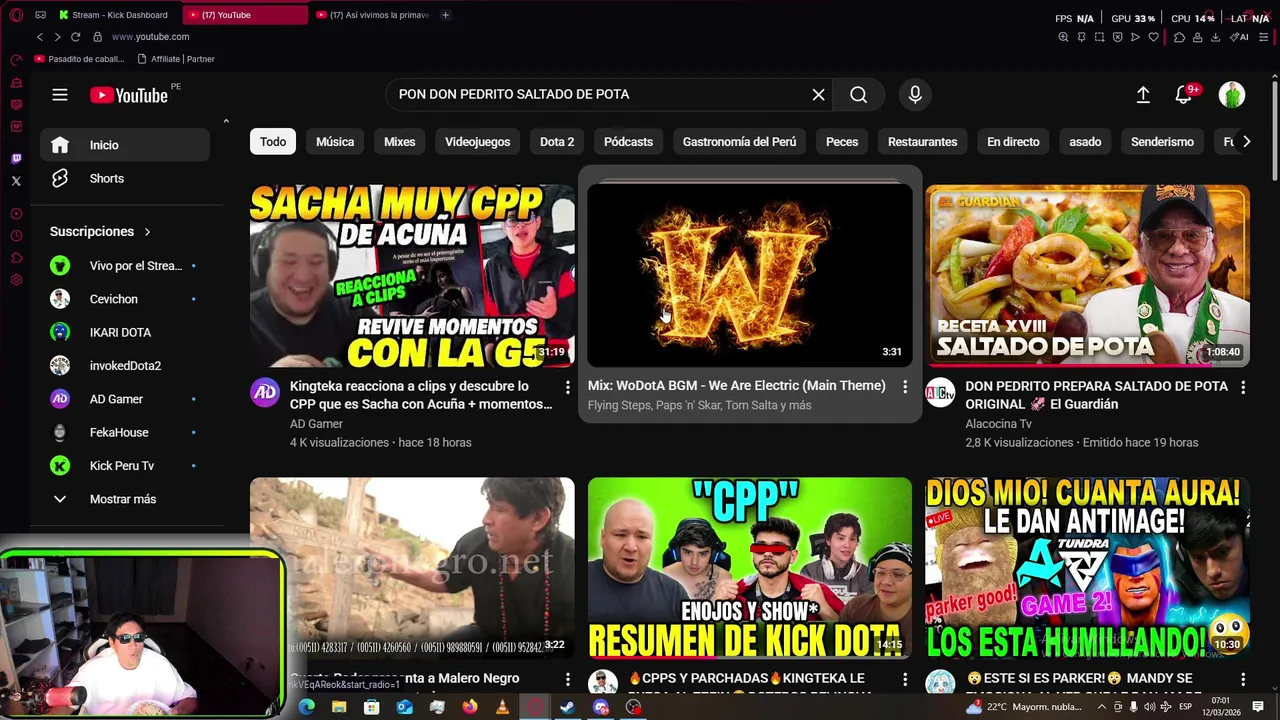Viewport: 1280px width, 720px height.
Task: Open AD Gamer subscription in sidebar
Action: (x=125, y=399)
